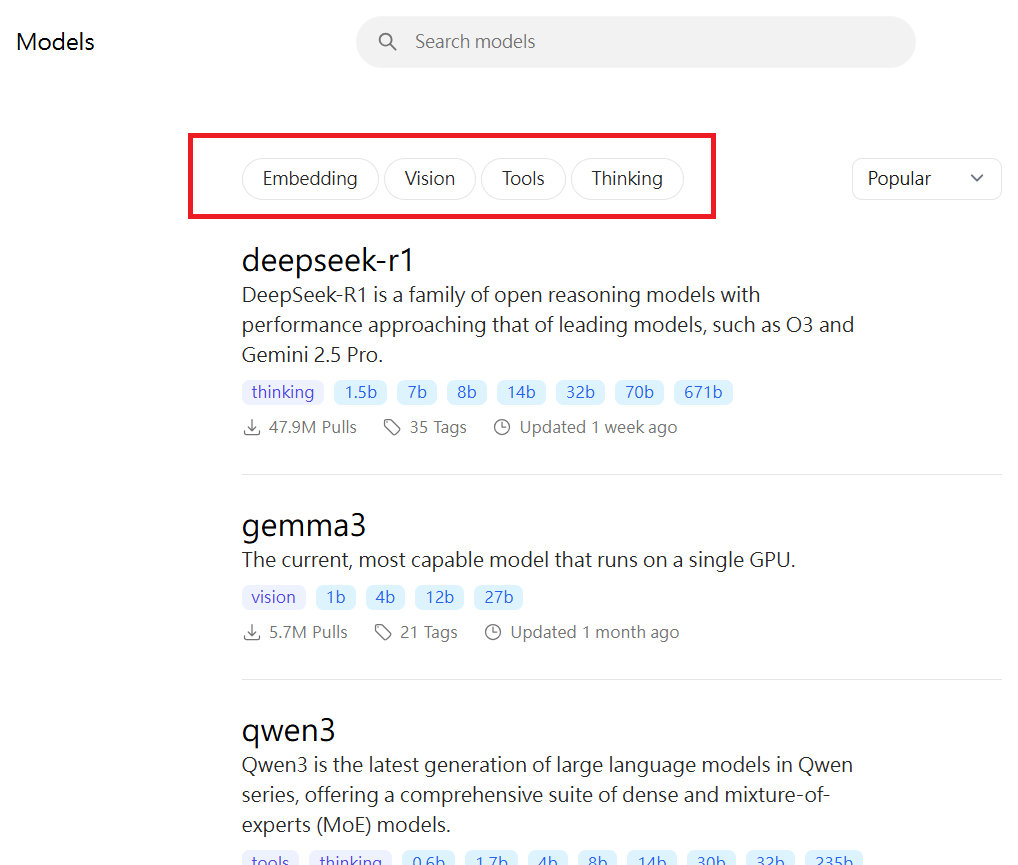Click the tag icon beside 21 Tags

click(x=382, y=633)
